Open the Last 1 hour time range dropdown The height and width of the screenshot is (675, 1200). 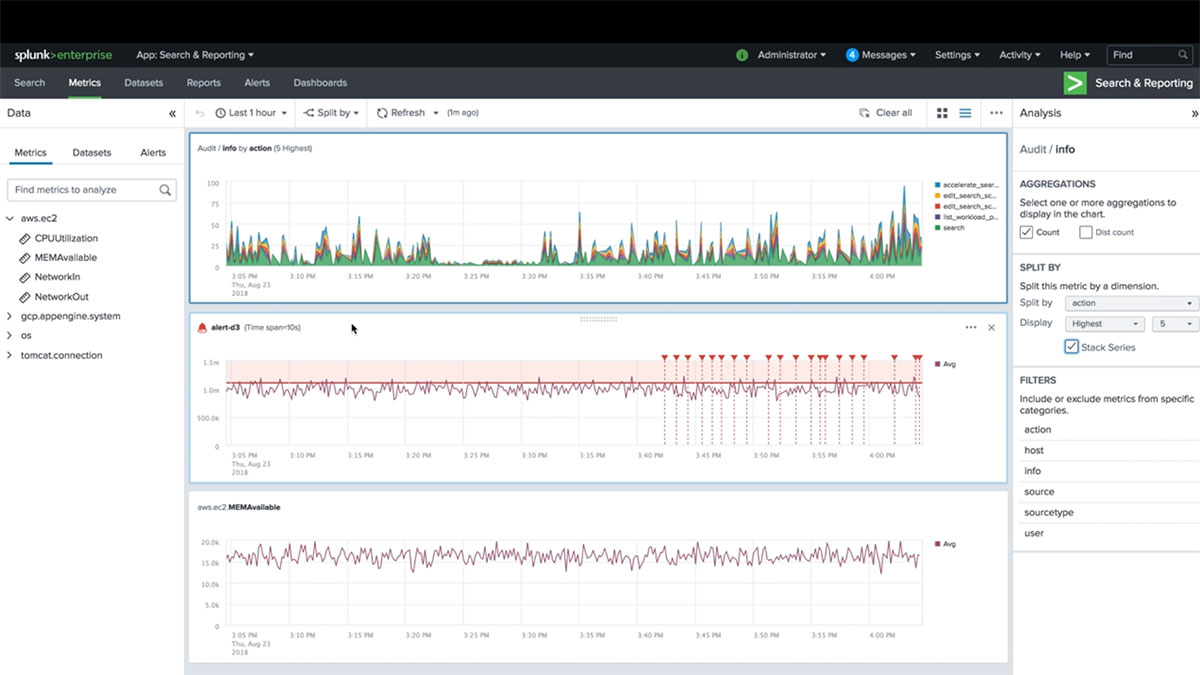(x=251, y=113)
